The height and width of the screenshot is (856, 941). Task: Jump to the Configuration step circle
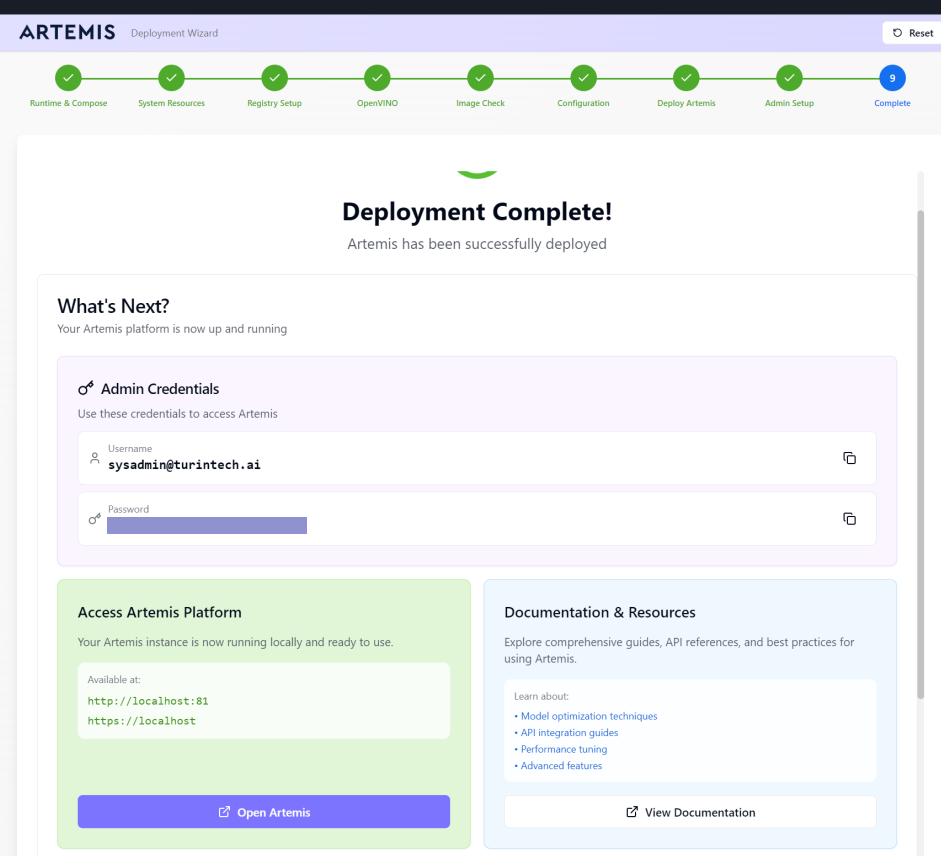[583, 77]
